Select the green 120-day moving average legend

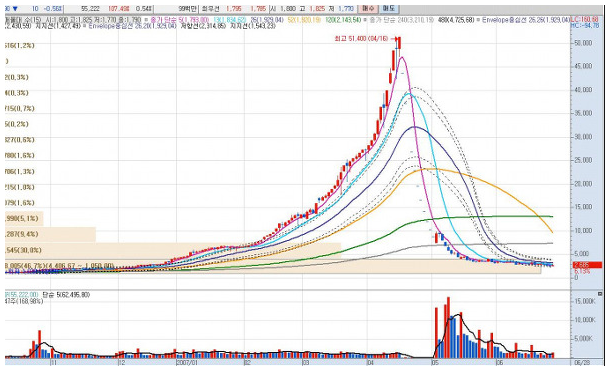point(343,20)
